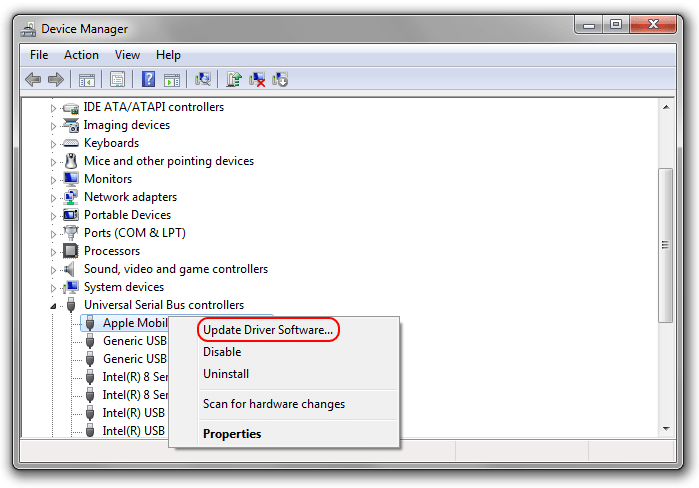This screenshot has height=488, width=699.
Task: Select the Processors category label
Action: click(112, 251)
